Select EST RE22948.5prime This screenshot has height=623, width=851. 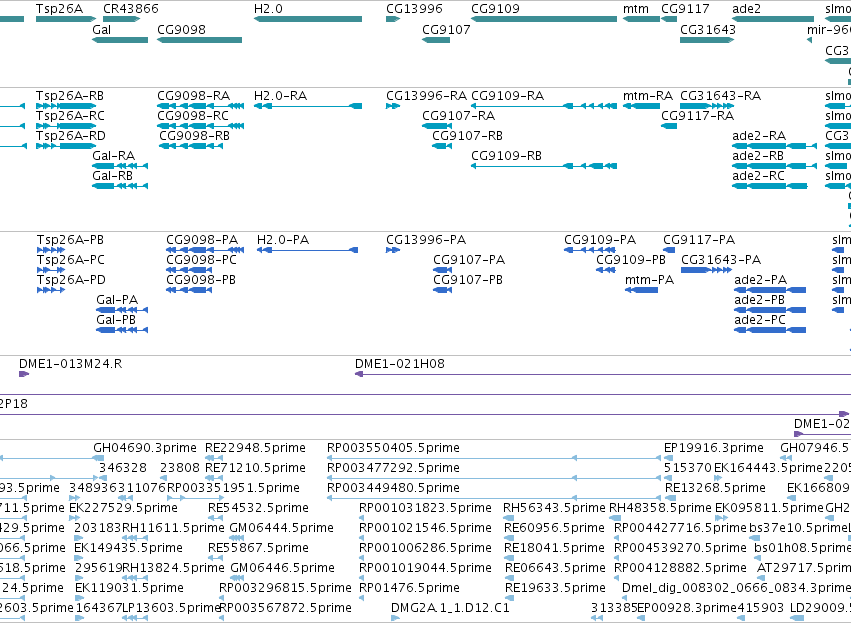coord(255,448)
